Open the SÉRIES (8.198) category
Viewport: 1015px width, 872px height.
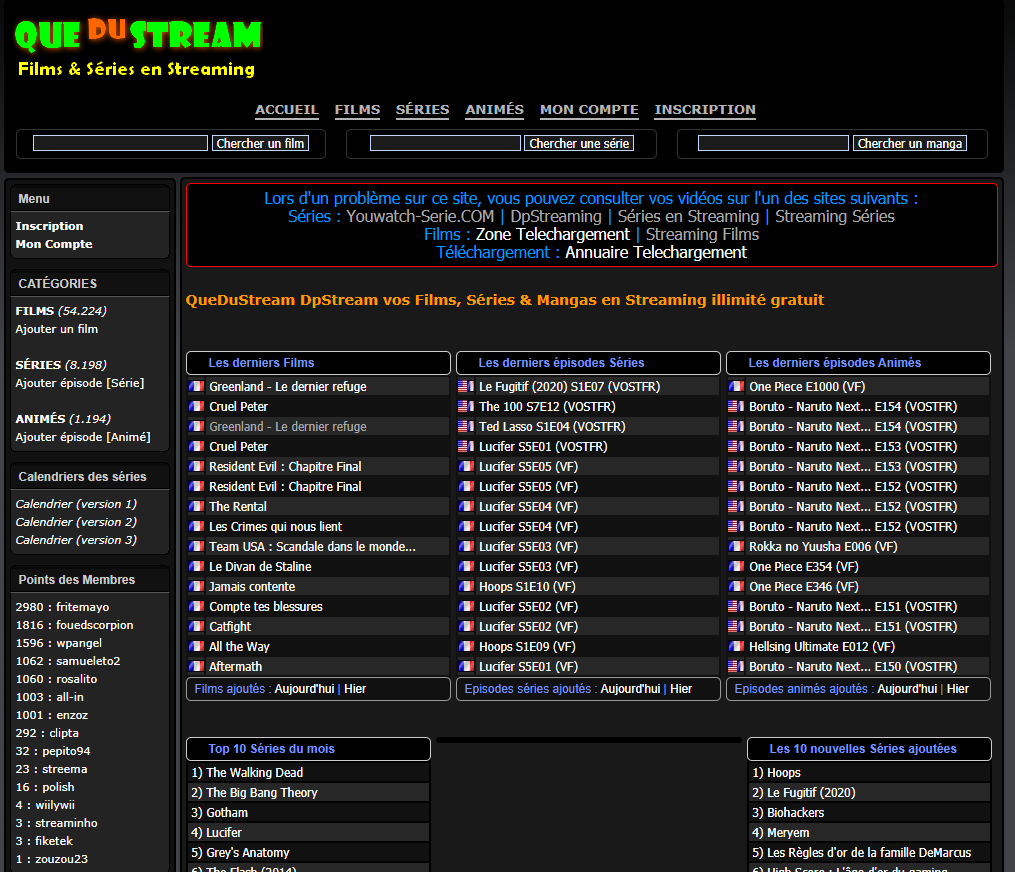click(x=61, y=364)
